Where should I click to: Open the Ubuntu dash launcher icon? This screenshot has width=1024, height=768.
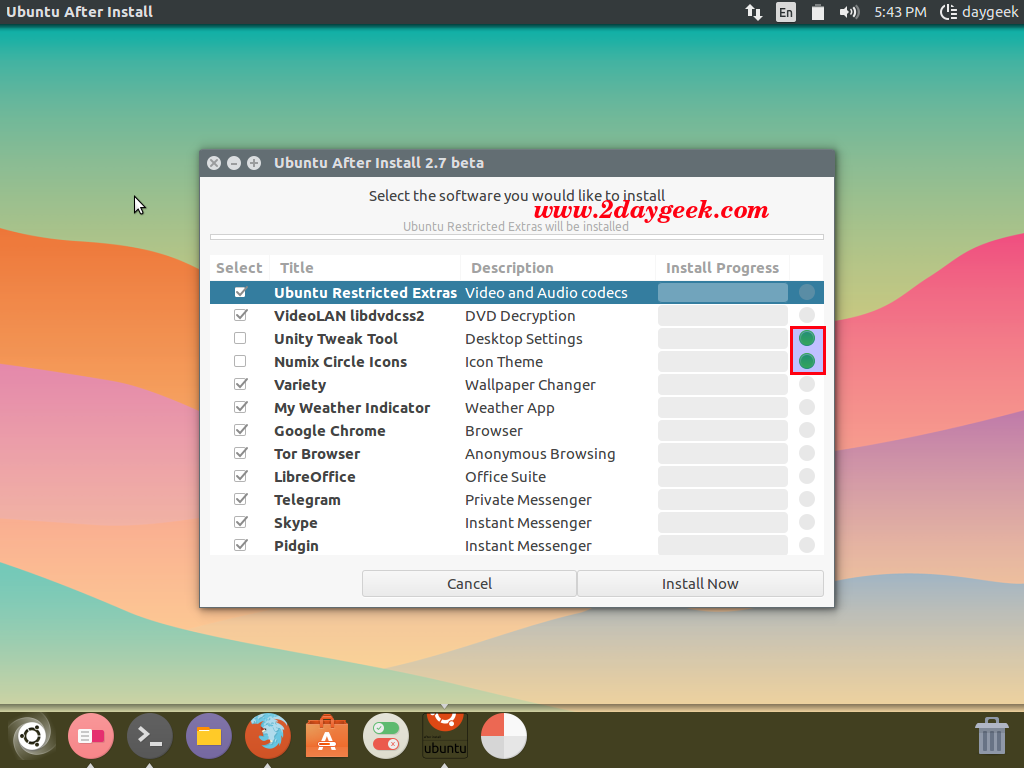tap(31, 736)
